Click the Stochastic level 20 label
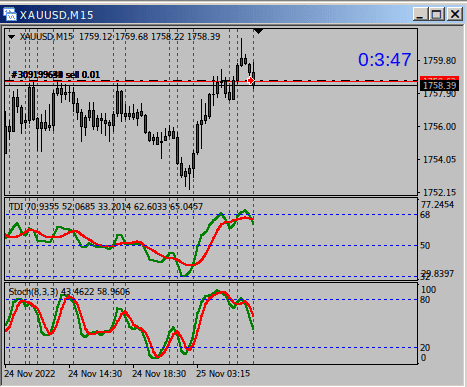The width and height of the screenshot is (467, 387). pos(425,348)
